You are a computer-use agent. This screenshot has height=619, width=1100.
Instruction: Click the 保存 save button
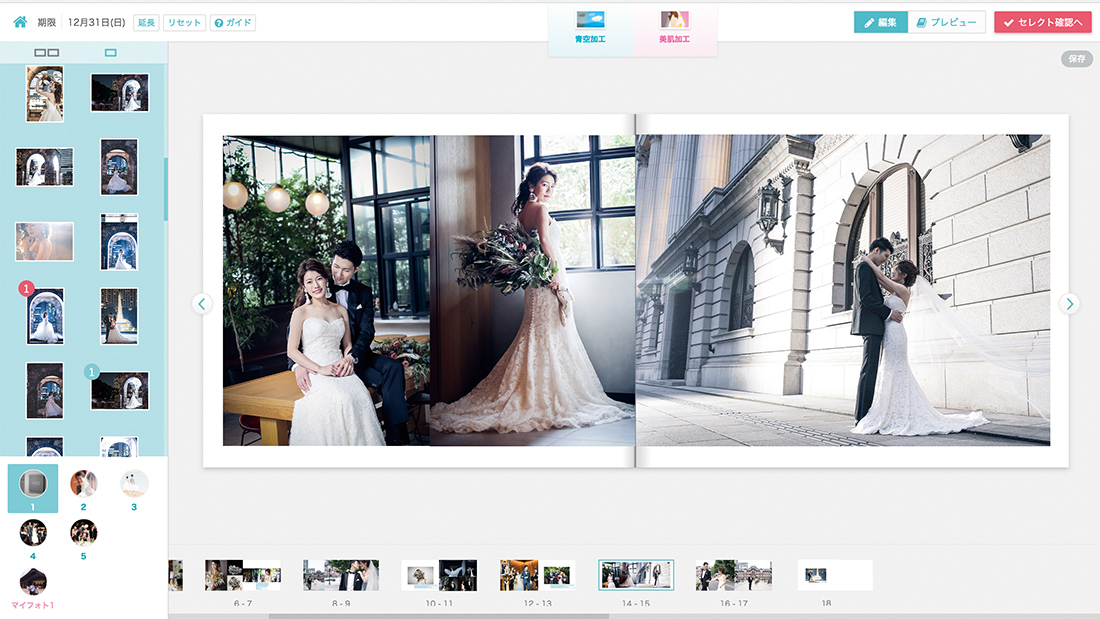pyautogui.click(x=1075, y=59)
